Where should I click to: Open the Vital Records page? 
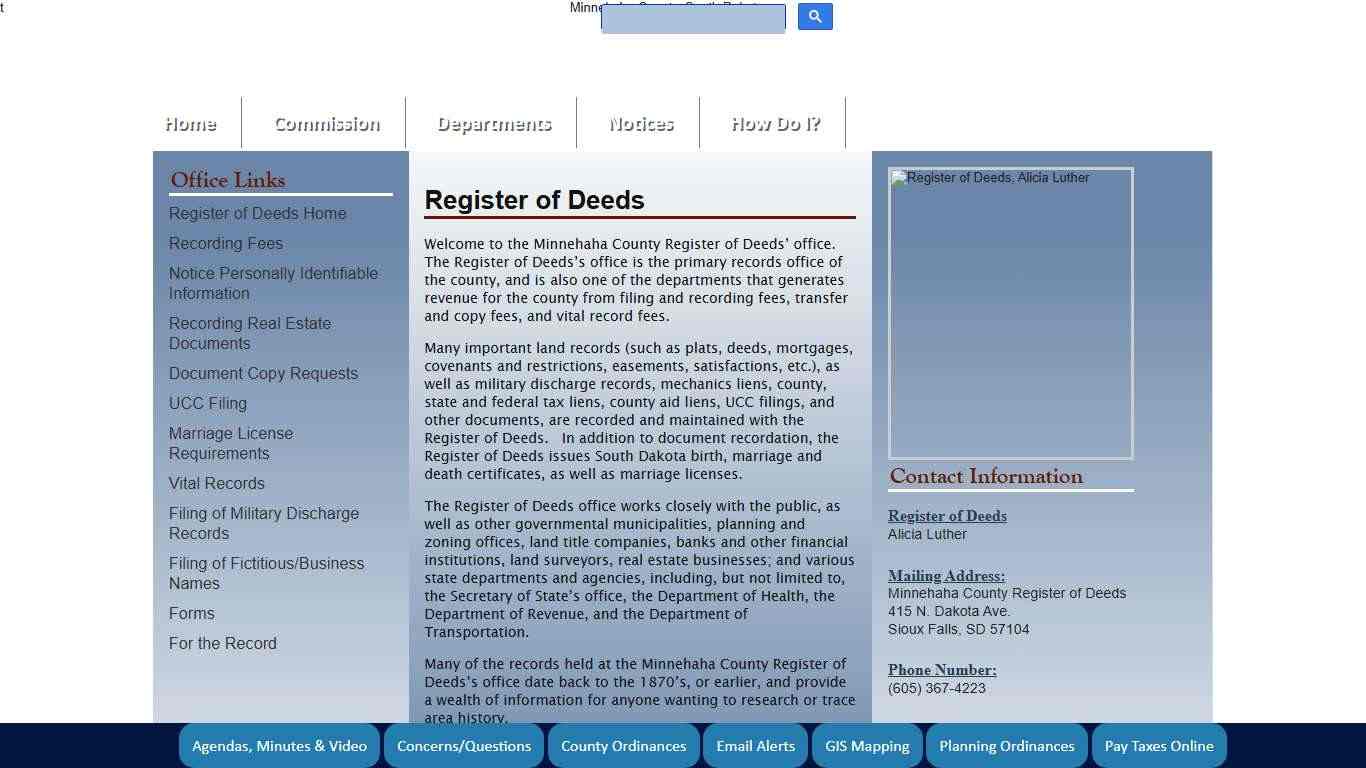(216, 483)
